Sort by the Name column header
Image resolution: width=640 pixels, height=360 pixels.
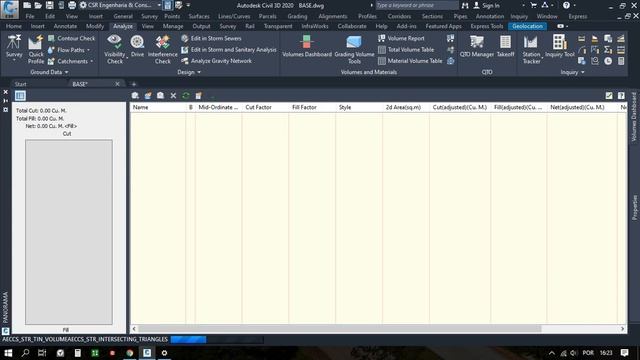tap(158, 107)
